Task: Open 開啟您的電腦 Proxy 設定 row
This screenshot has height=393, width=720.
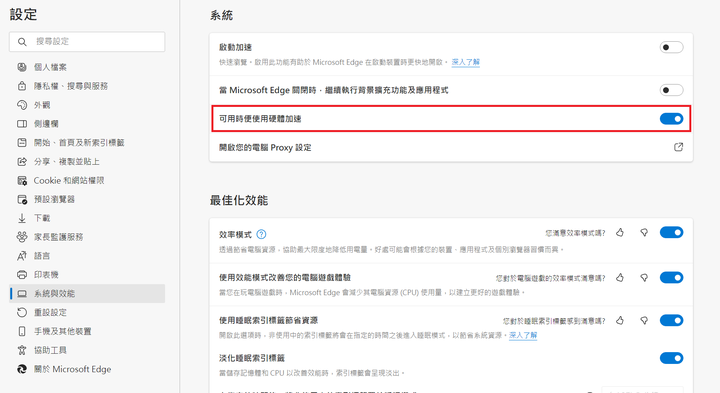Action: click(451, 147)
